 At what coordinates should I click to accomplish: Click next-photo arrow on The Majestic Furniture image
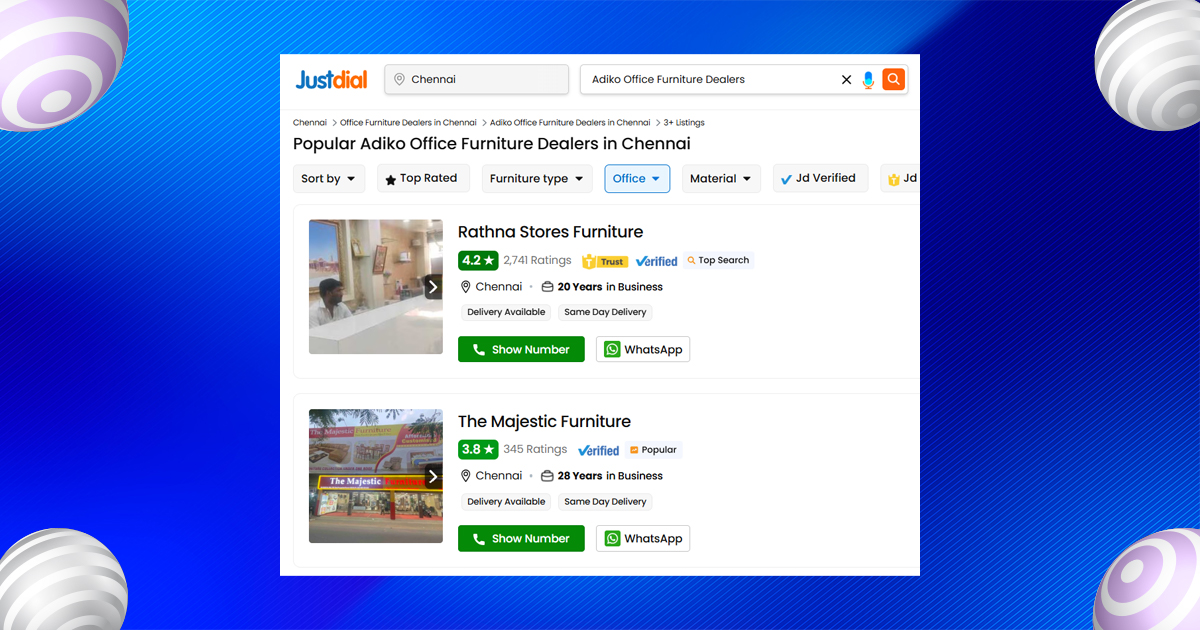[433, 476]
